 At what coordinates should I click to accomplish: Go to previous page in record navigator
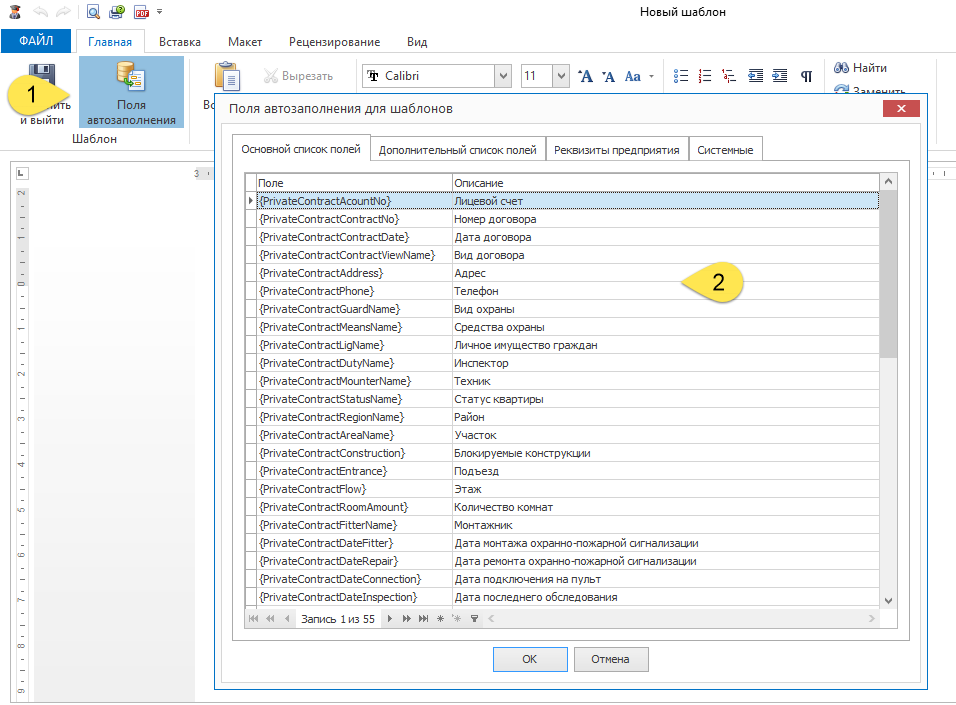point(270,618)
